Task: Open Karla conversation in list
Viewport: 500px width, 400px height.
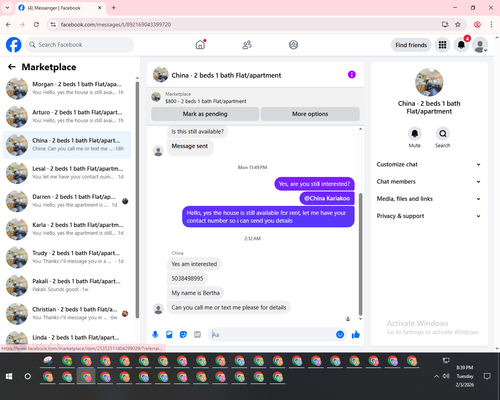Action: 67,229
